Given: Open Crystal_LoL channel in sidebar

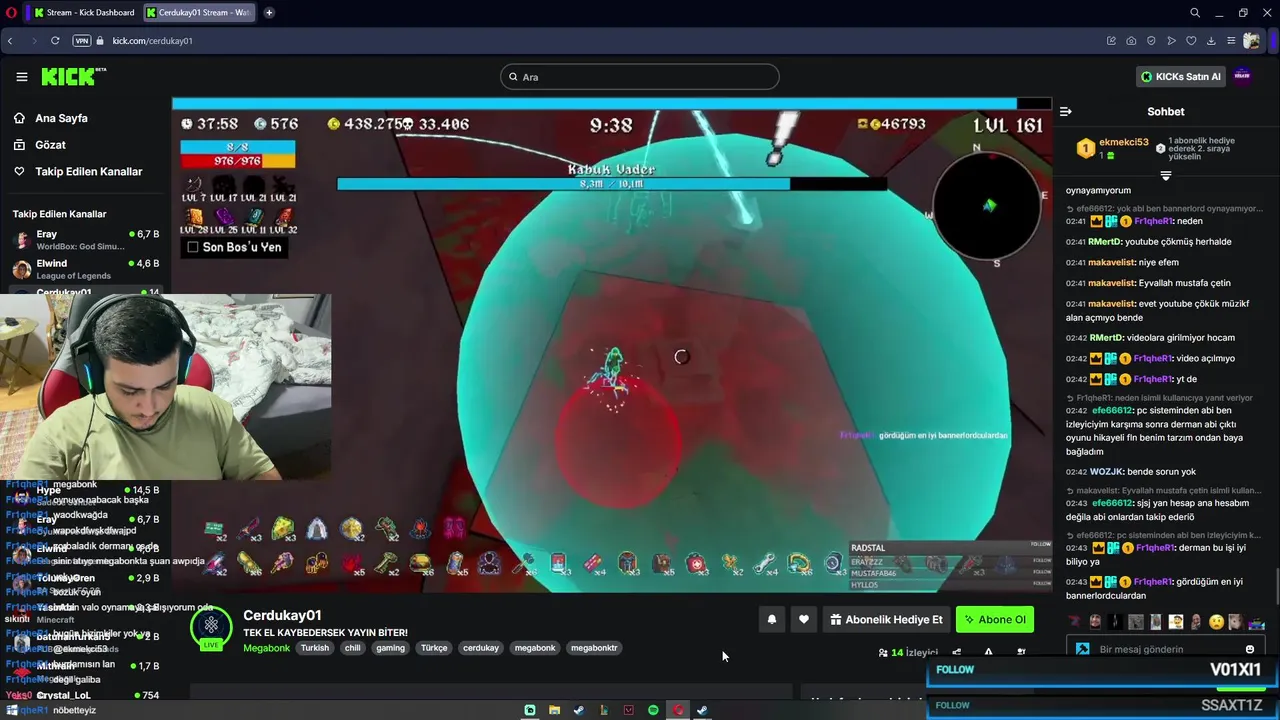Looking at the screenshot, I should (x=85, y=695).
